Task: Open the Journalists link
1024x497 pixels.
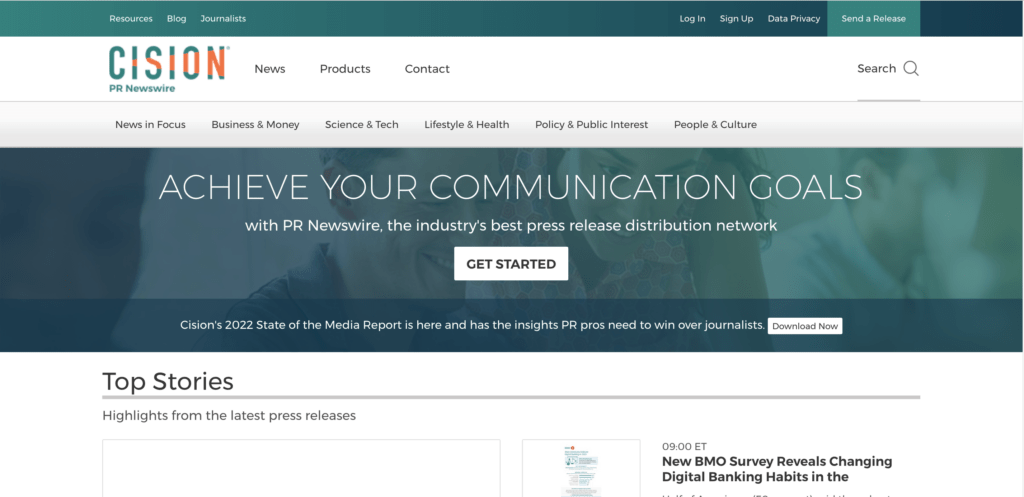Action: click(x=223, y=18)
